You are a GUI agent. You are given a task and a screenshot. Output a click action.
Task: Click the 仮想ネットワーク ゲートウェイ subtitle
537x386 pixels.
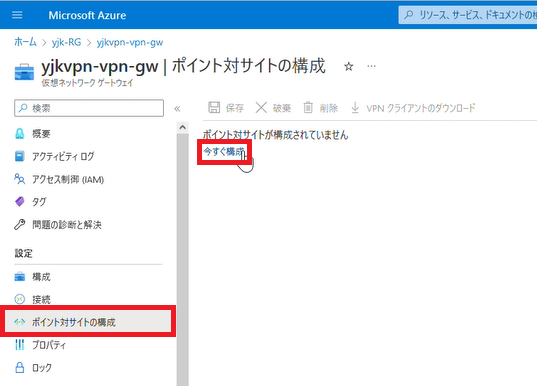[x=87, y=83]
